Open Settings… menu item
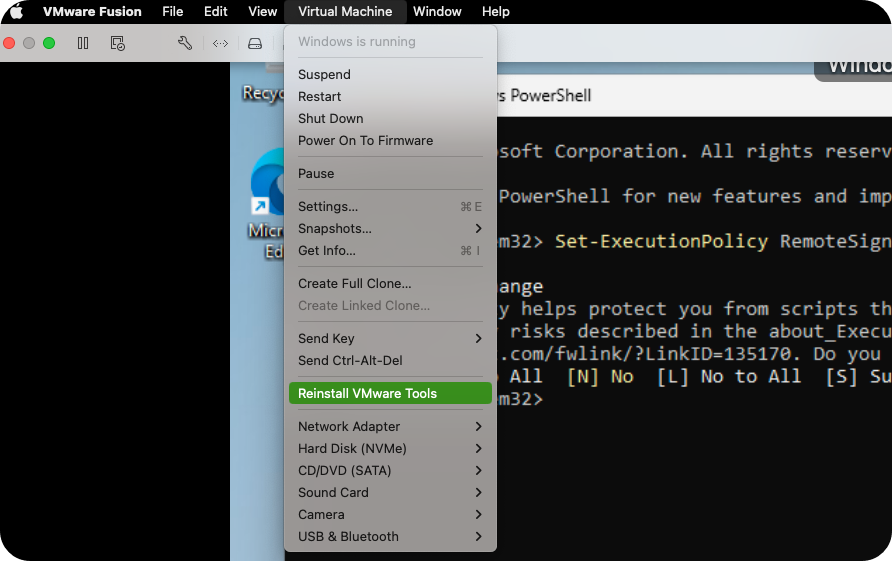This screenshot has height=561, width=892. click(x=390, y=207)
